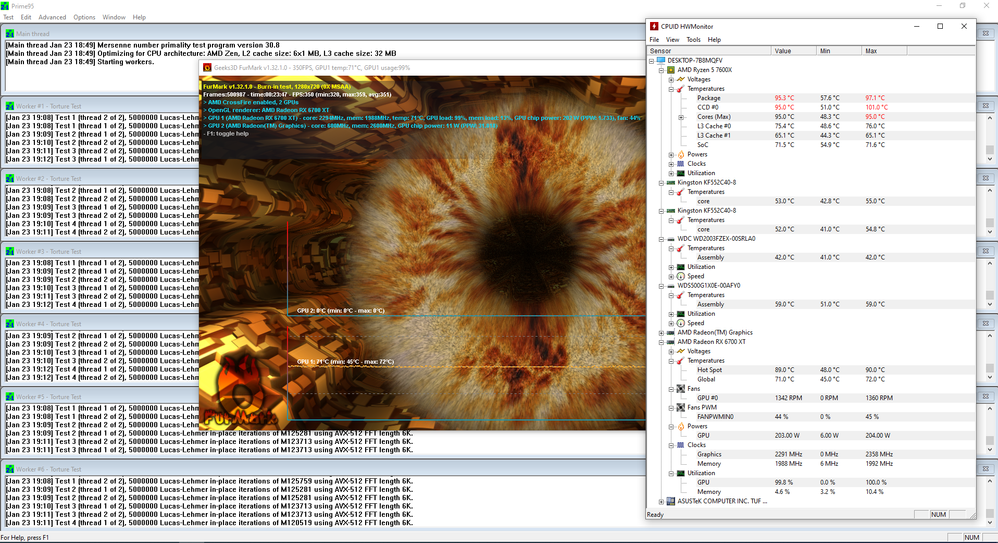
Task: Click the CPUID HWMonitor title bar icon
Action: (x=654, y=27)
